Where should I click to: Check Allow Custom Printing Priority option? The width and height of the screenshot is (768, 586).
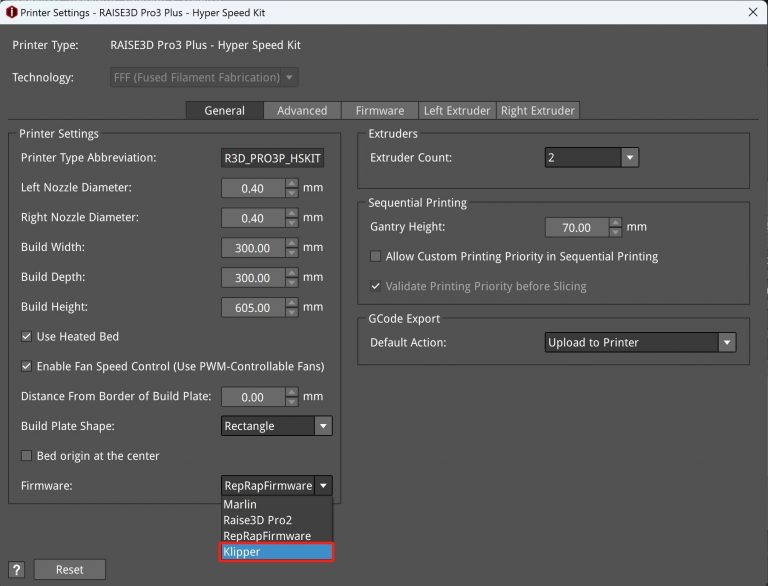click(376, 256)
